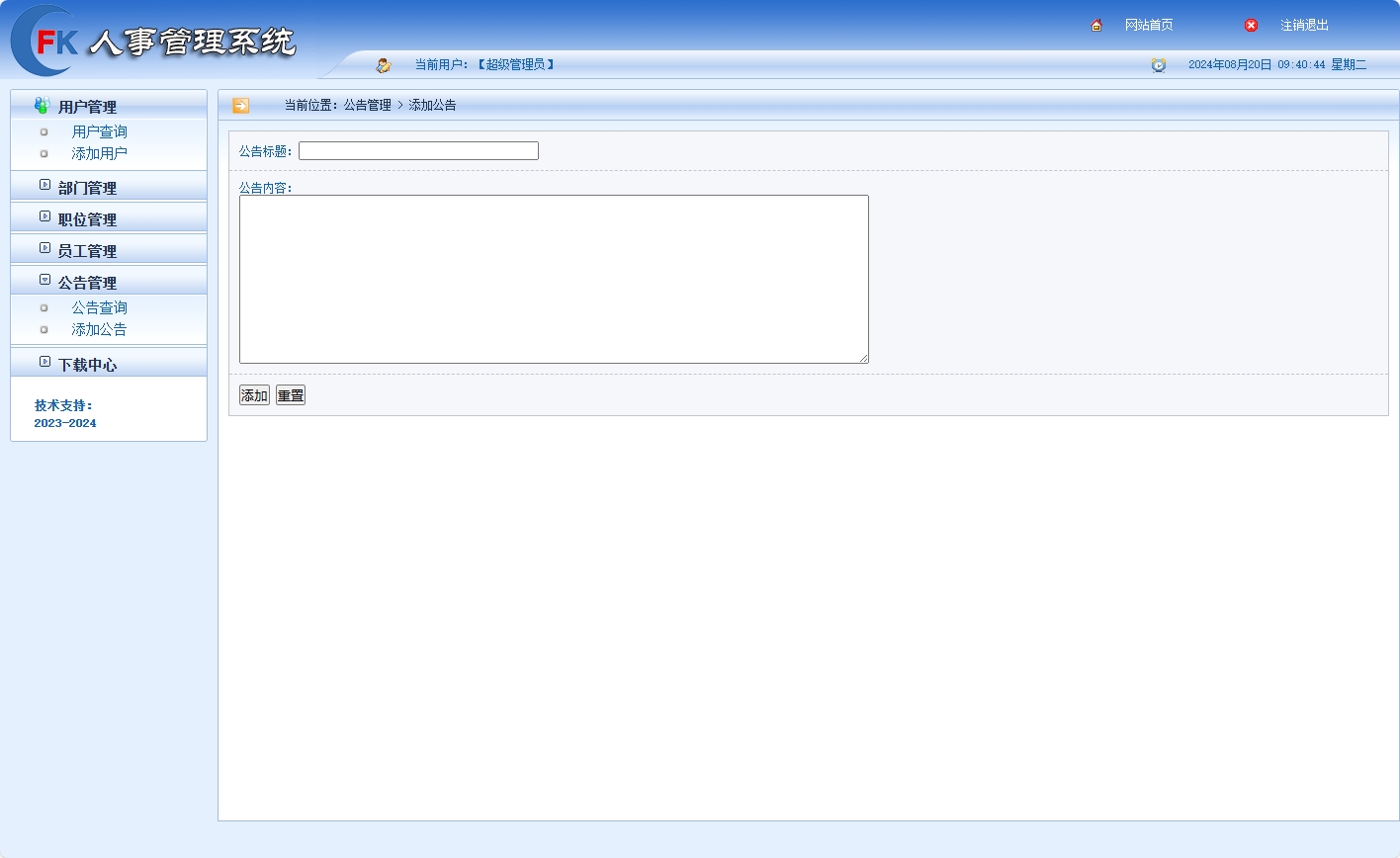Click the 2023-2024 copyright text
The width and height of the screenshot is (1400, 858).
[65, 423]
